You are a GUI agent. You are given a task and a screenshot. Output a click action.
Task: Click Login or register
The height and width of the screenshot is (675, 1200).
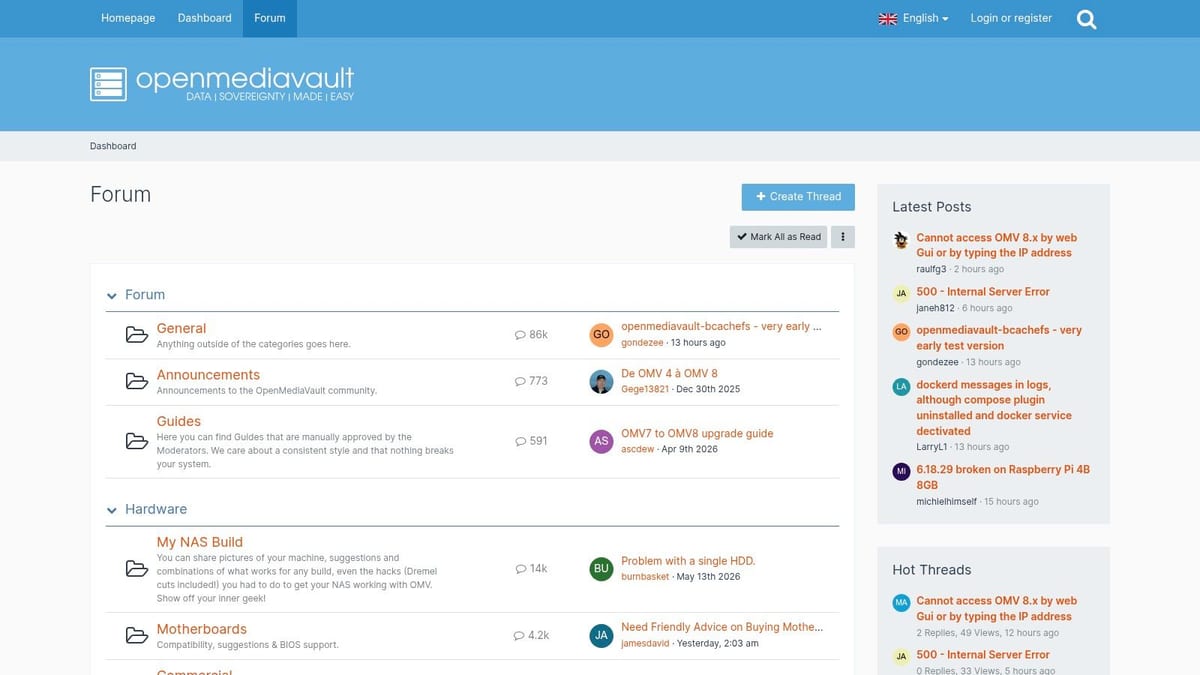[1011, 18]
